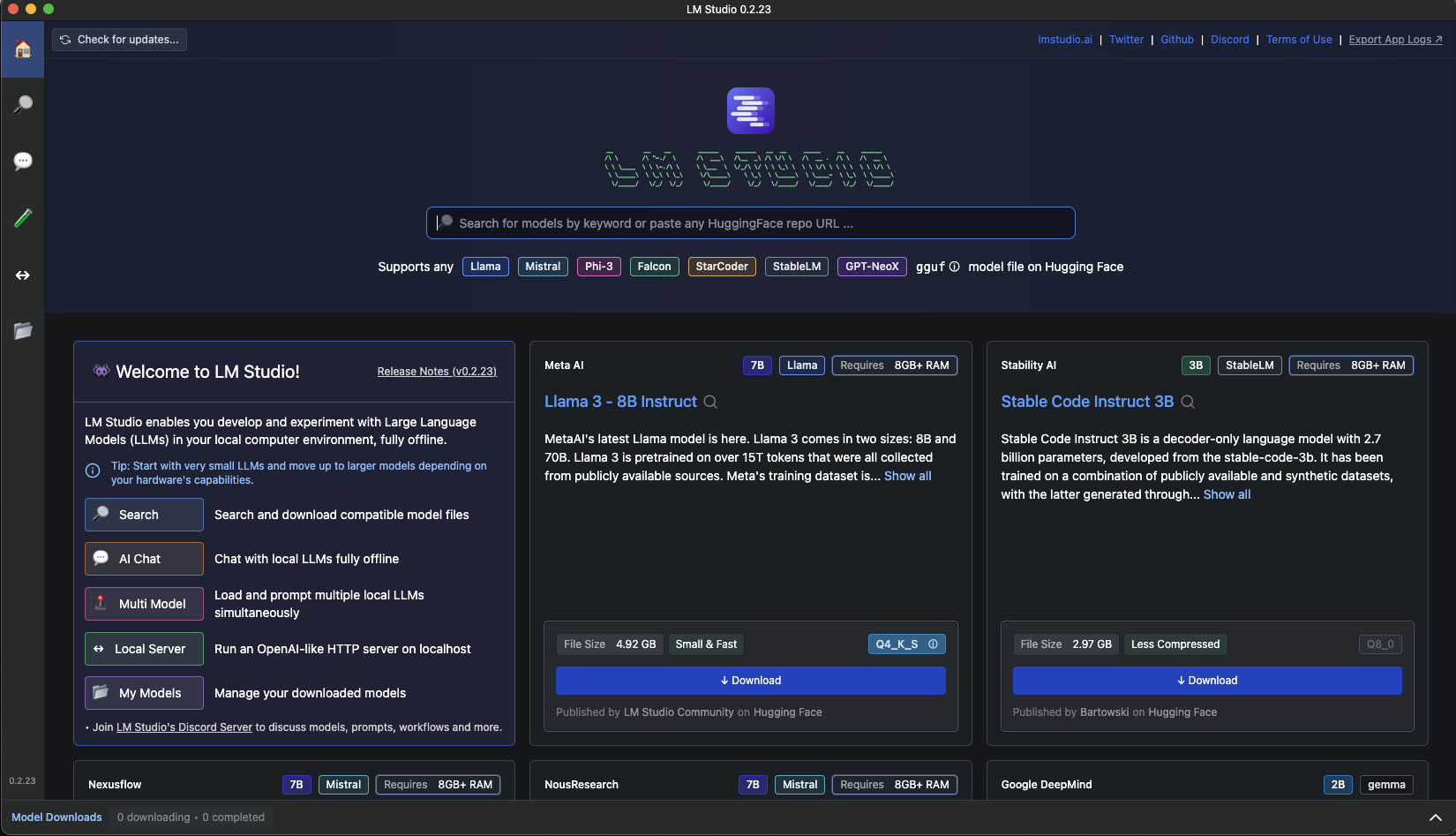Viewport: 1456px width, 836px height.
Task: Click Export App Logs link
Action: coord(1395,40)
